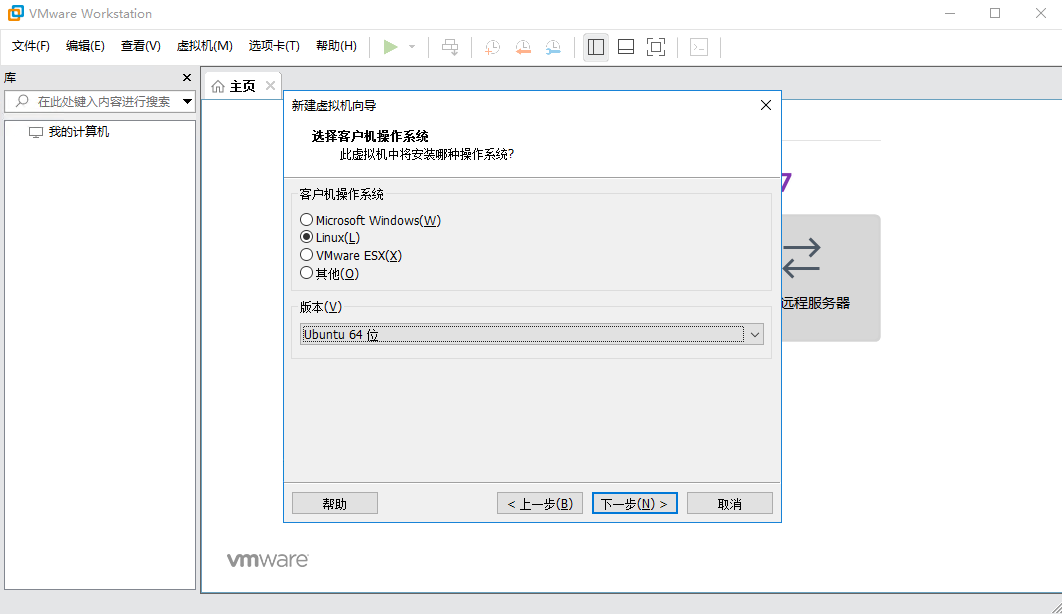Select 其他(O) radio button
Screen dimensions: 1062x614
pyautogui.click(x=307, y=273)
